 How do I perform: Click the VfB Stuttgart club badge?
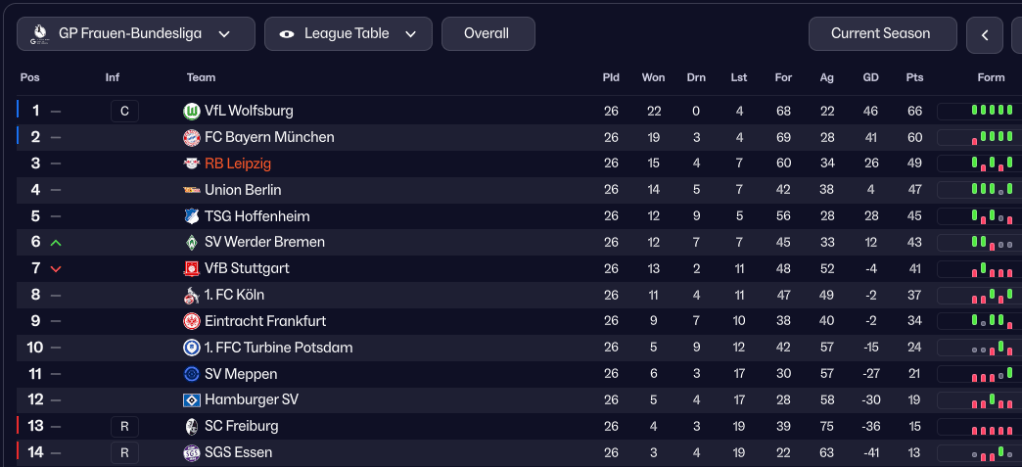tap(192, 268)
